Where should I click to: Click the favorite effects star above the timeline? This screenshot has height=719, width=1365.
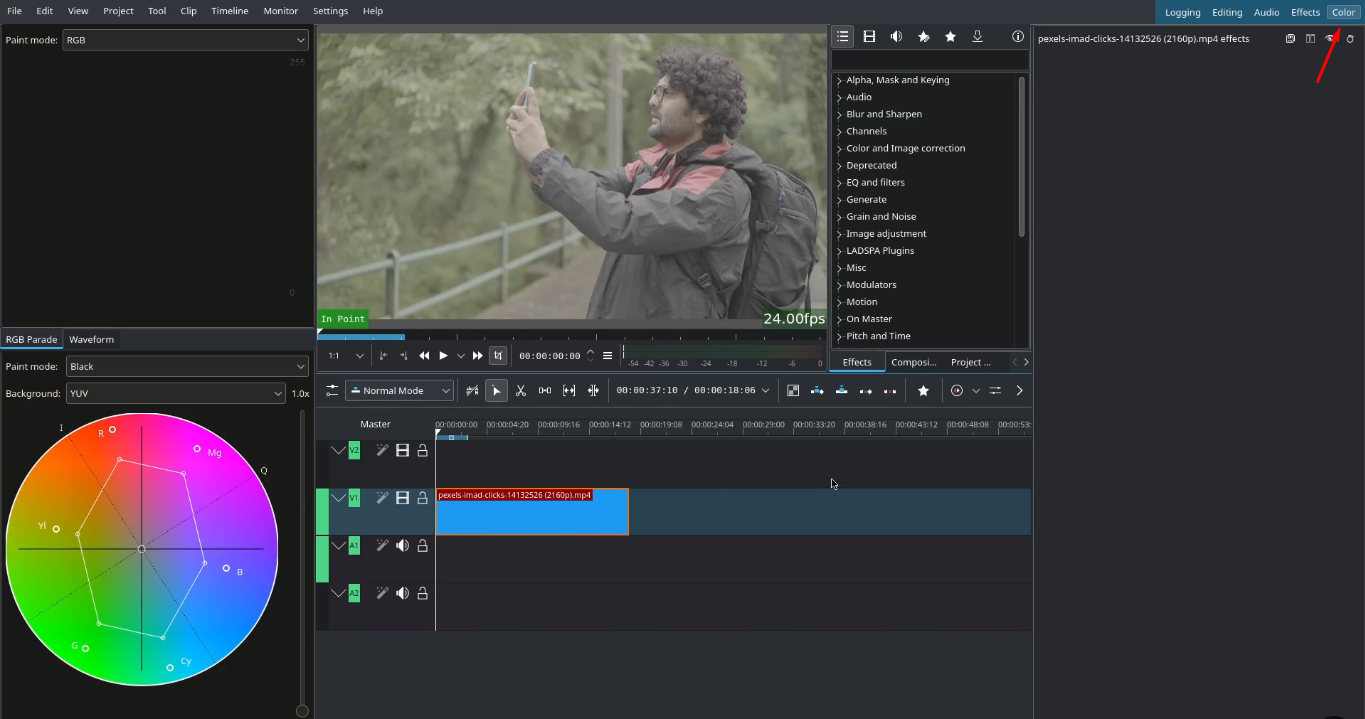coord(923,390)
